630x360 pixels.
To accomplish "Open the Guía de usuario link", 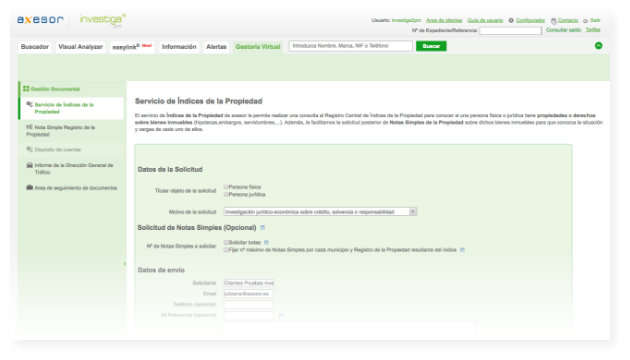I will click(485, 20).
